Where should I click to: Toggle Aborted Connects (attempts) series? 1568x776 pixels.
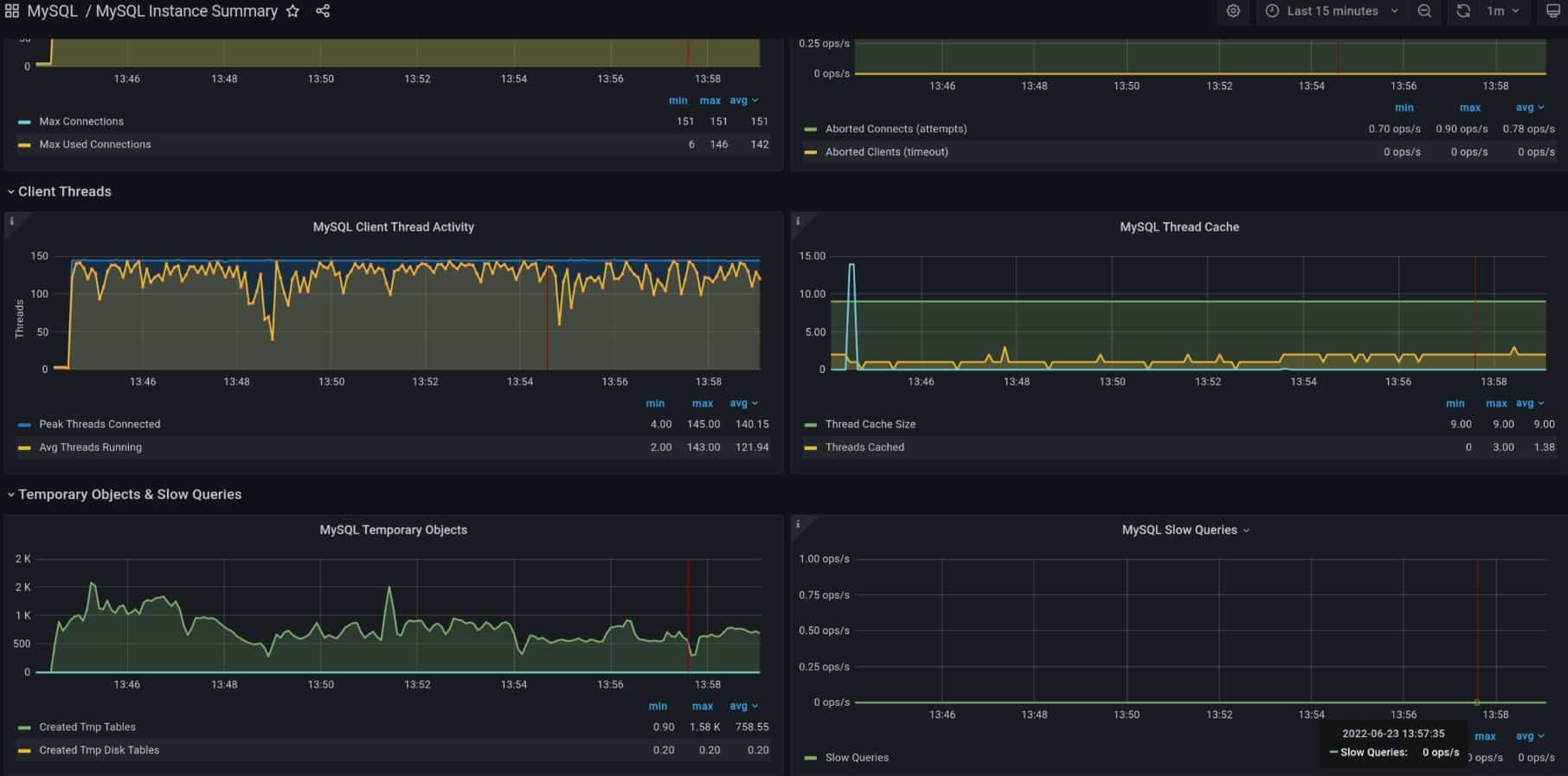tap(896, 129)
